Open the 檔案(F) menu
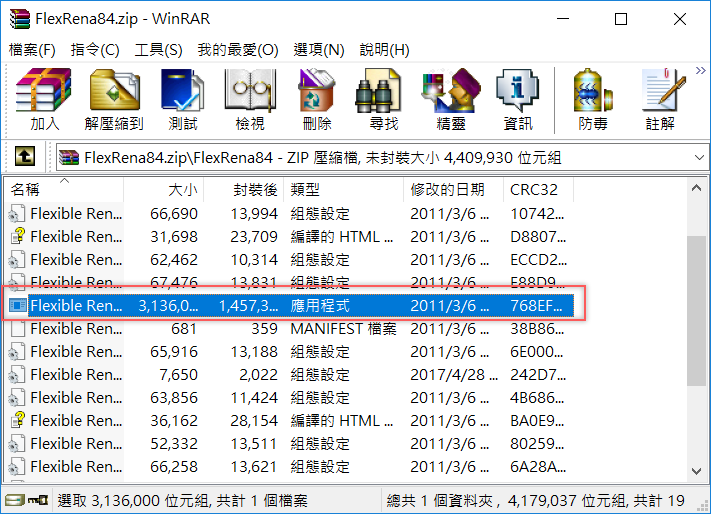Screen dimensions: 711x514 pos(32,49)
